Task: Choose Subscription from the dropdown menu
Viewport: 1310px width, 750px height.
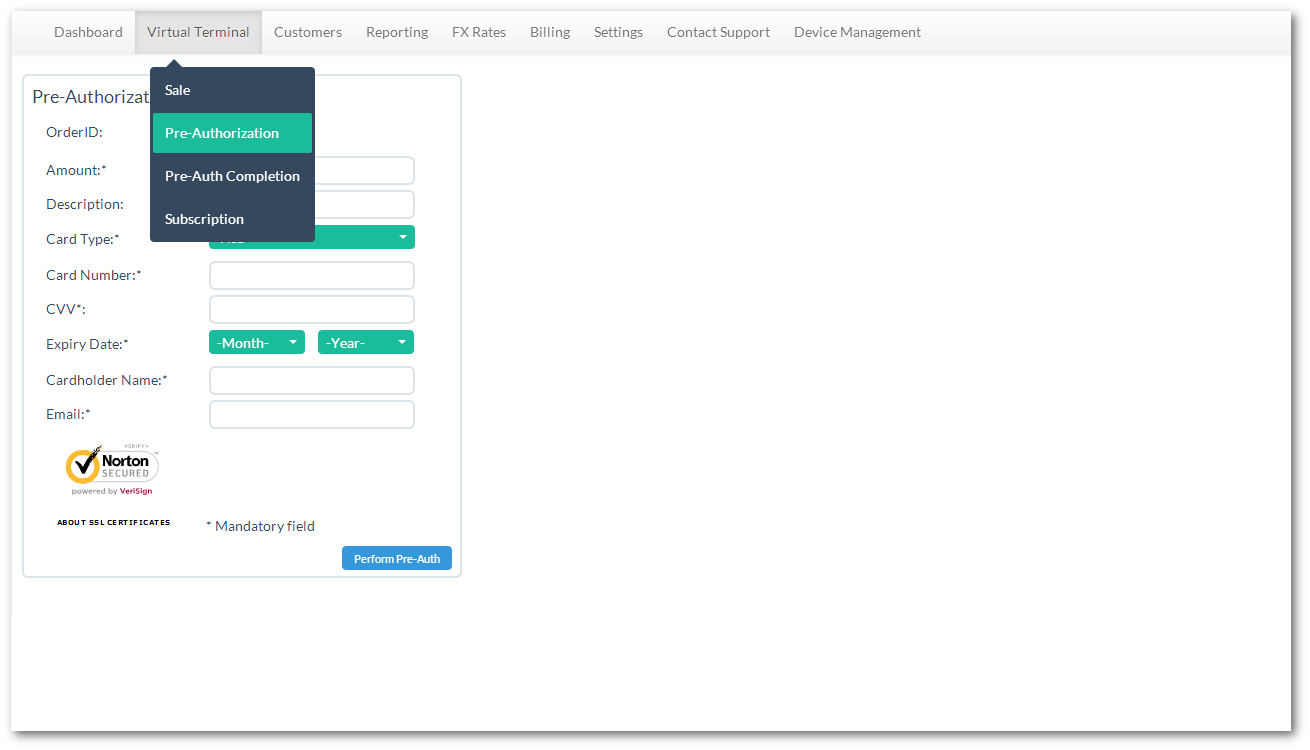Action: point(205,219)
